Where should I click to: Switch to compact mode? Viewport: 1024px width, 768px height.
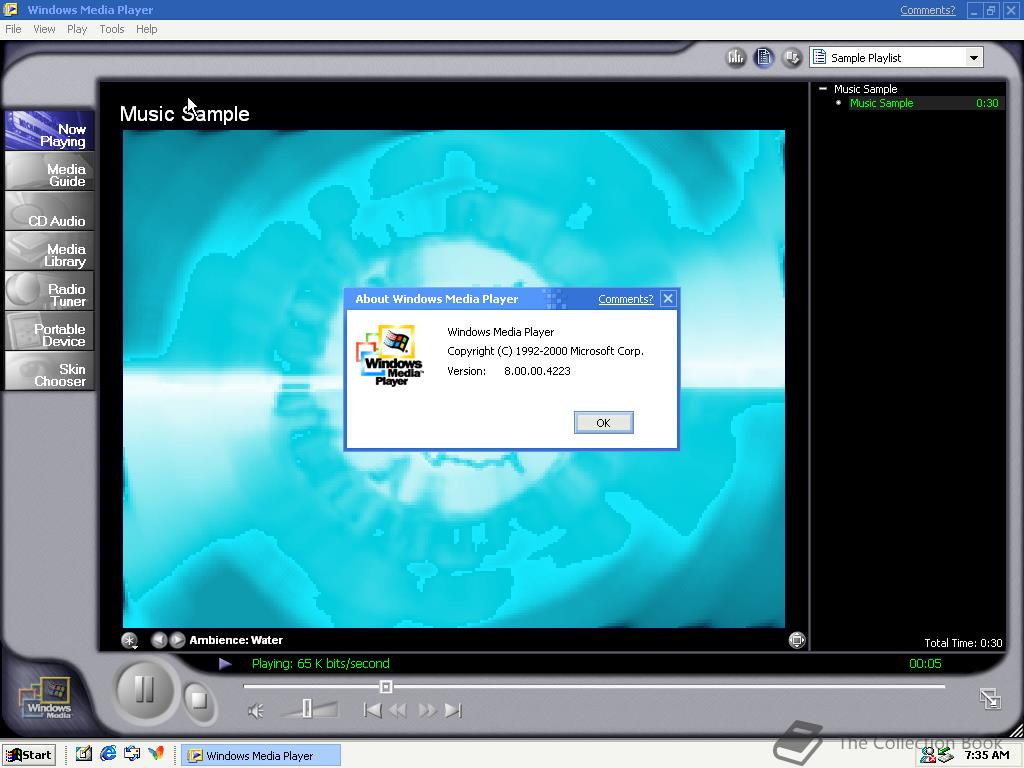pos(990,699)
